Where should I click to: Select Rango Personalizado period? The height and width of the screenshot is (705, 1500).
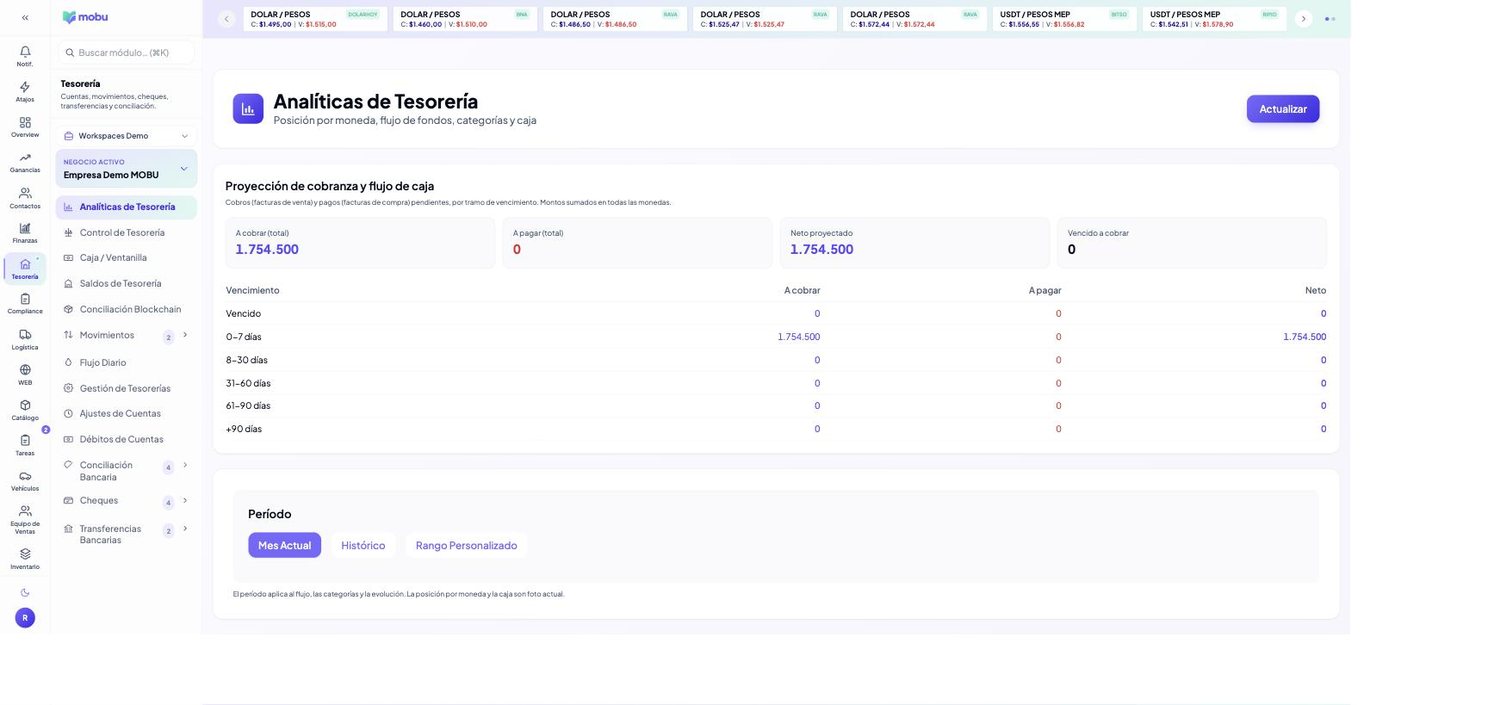(467, 545)
